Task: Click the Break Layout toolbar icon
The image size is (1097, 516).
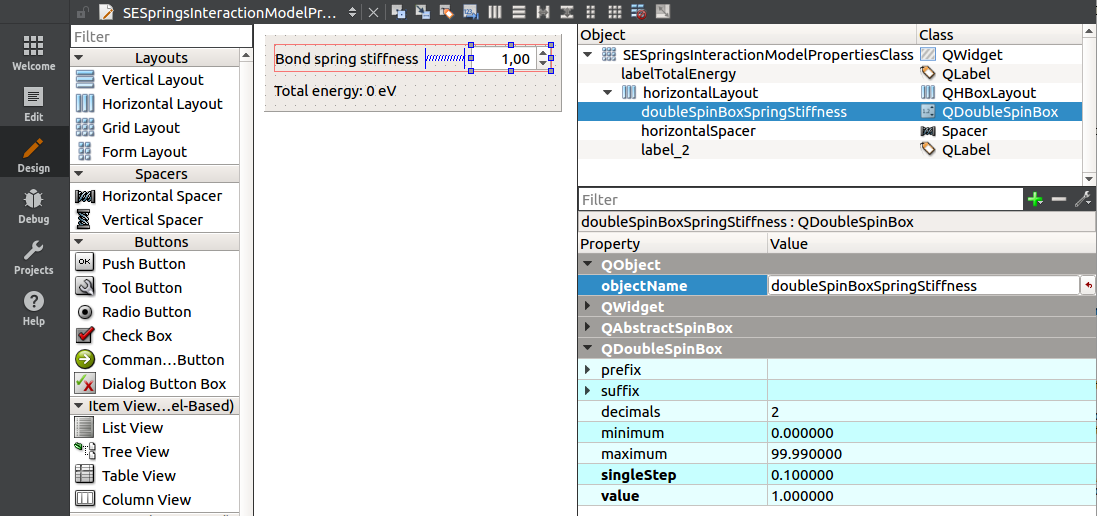Action: click(x=638, y=12)
